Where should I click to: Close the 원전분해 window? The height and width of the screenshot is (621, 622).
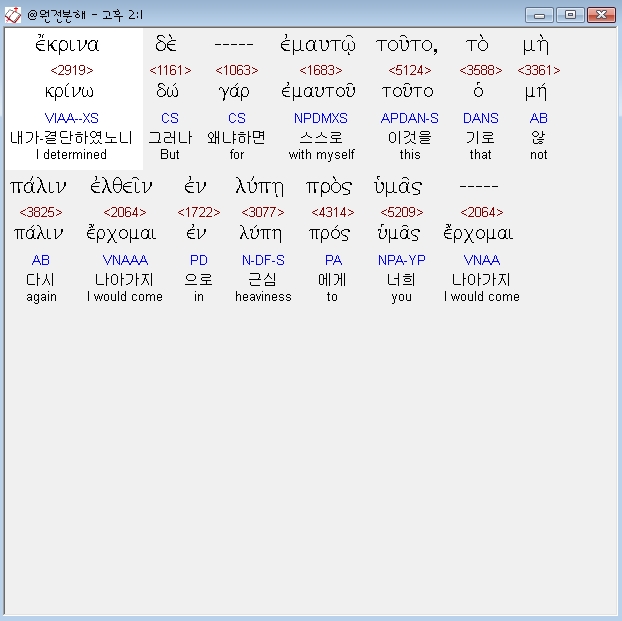coord(601,15)
